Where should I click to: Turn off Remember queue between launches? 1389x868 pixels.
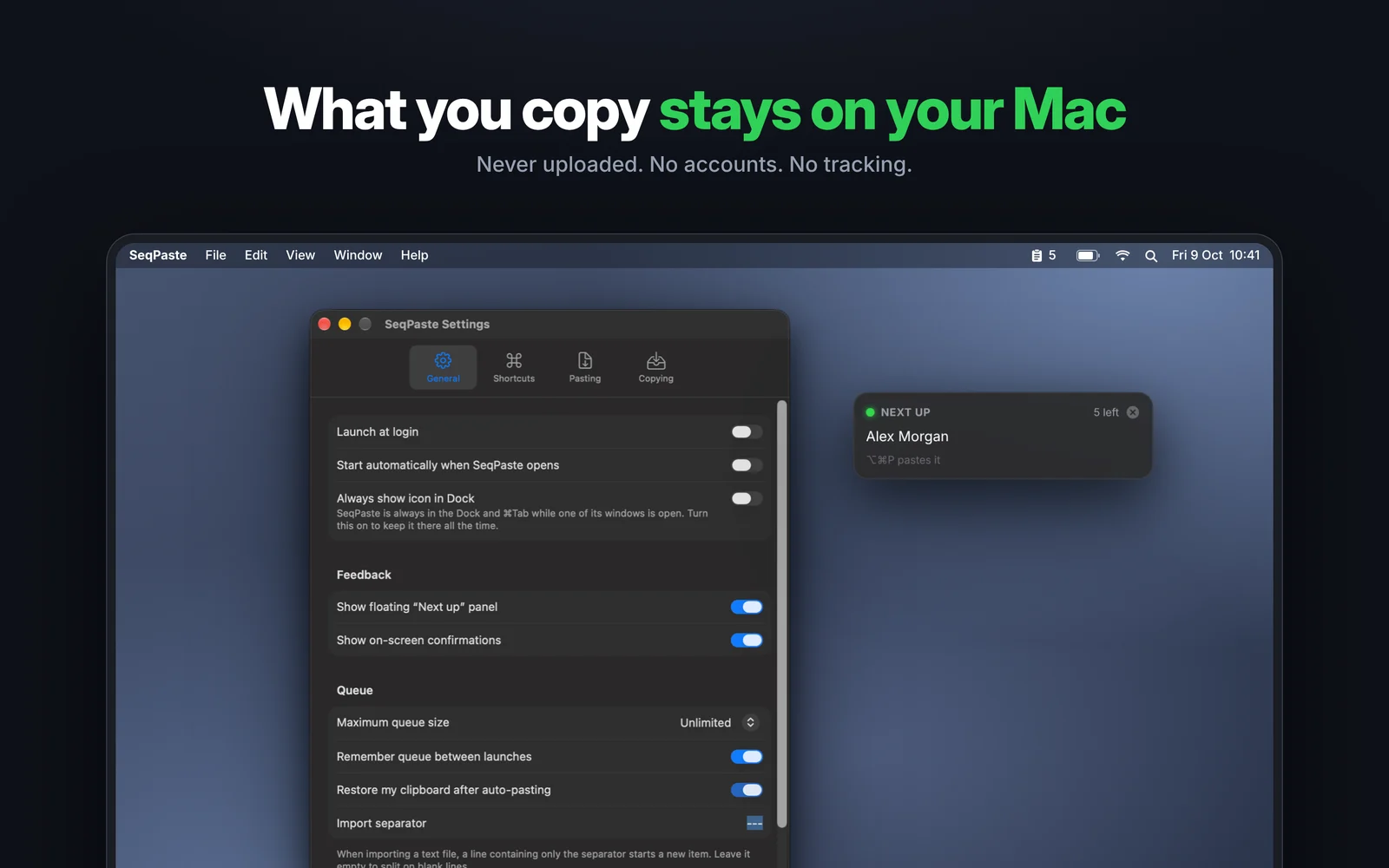point(747,757)
